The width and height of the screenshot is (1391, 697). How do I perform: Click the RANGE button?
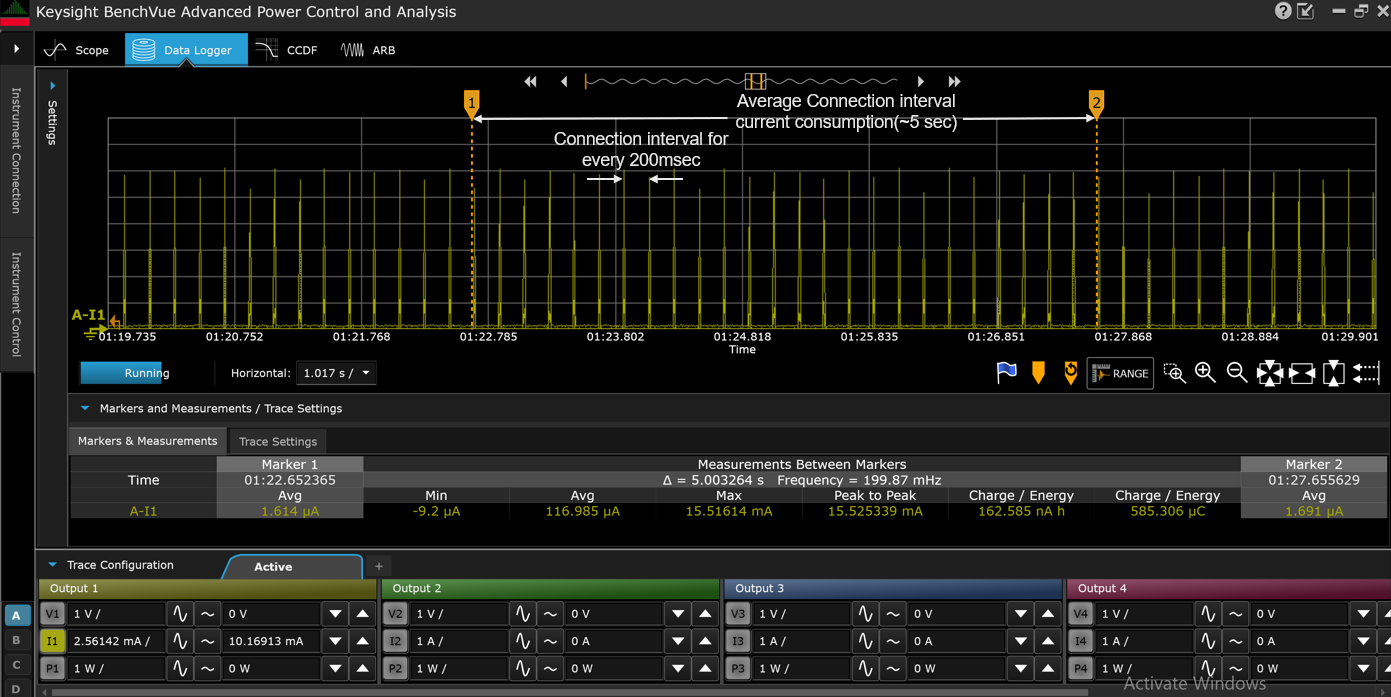[1119, 373]
